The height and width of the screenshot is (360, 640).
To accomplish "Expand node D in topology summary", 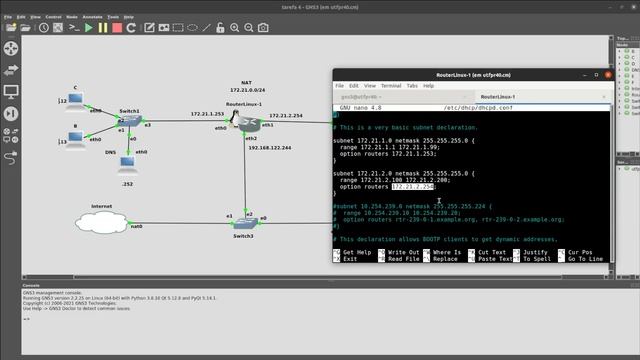I will (620, 64).
